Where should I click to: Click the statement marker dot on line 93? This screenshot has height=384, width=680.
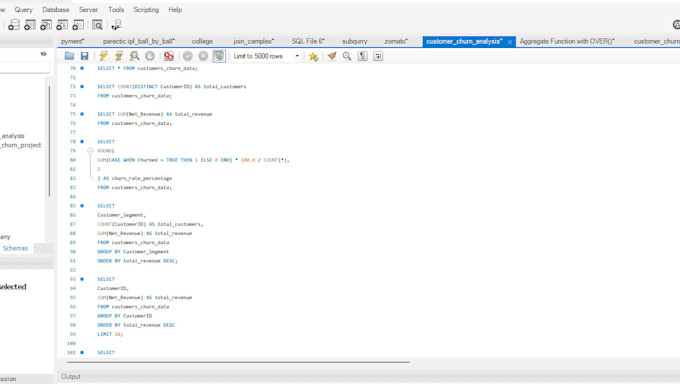point(82,279)
